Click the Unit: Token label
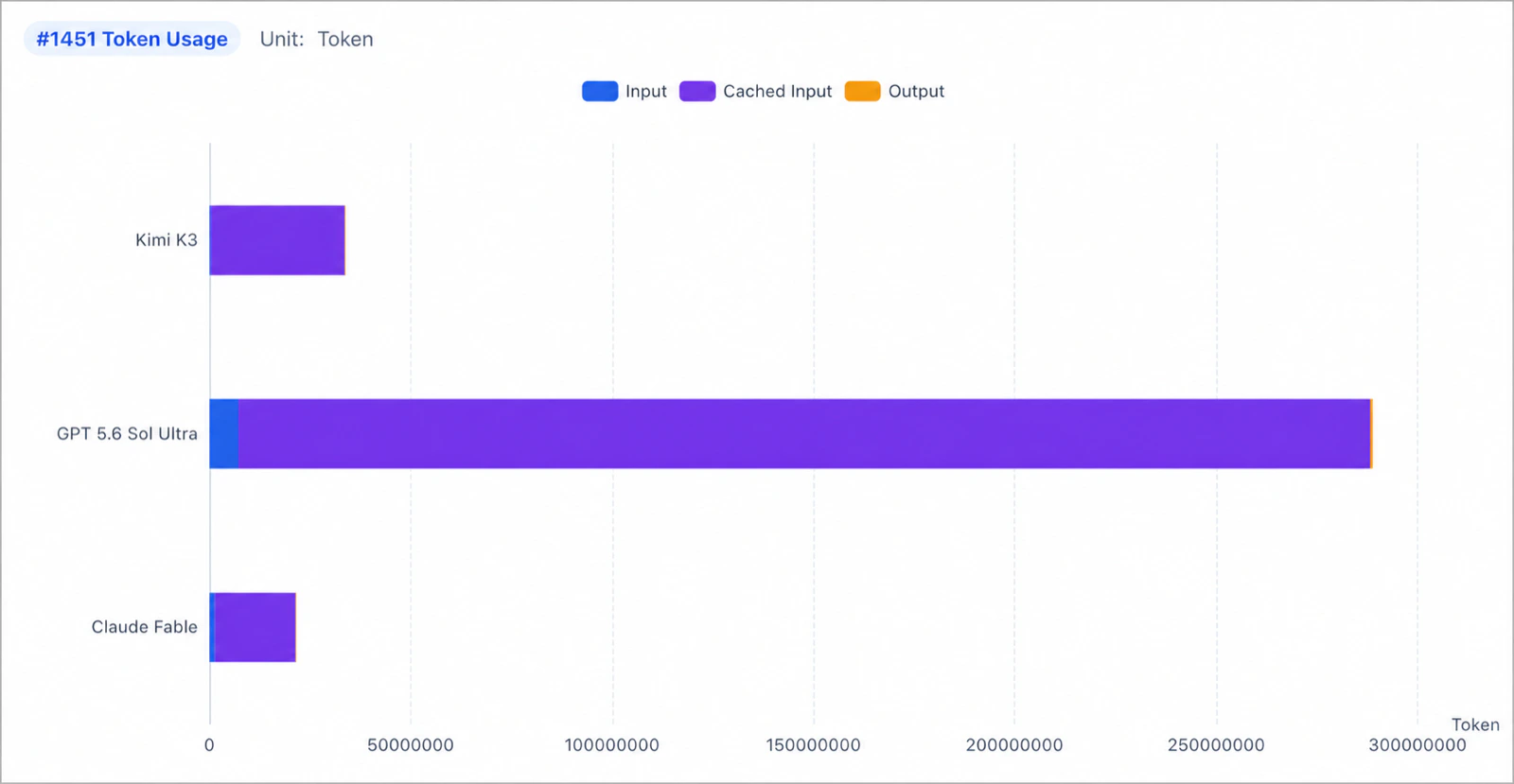Viewport: 1514px width, 784px height. (x=317, y=39)
